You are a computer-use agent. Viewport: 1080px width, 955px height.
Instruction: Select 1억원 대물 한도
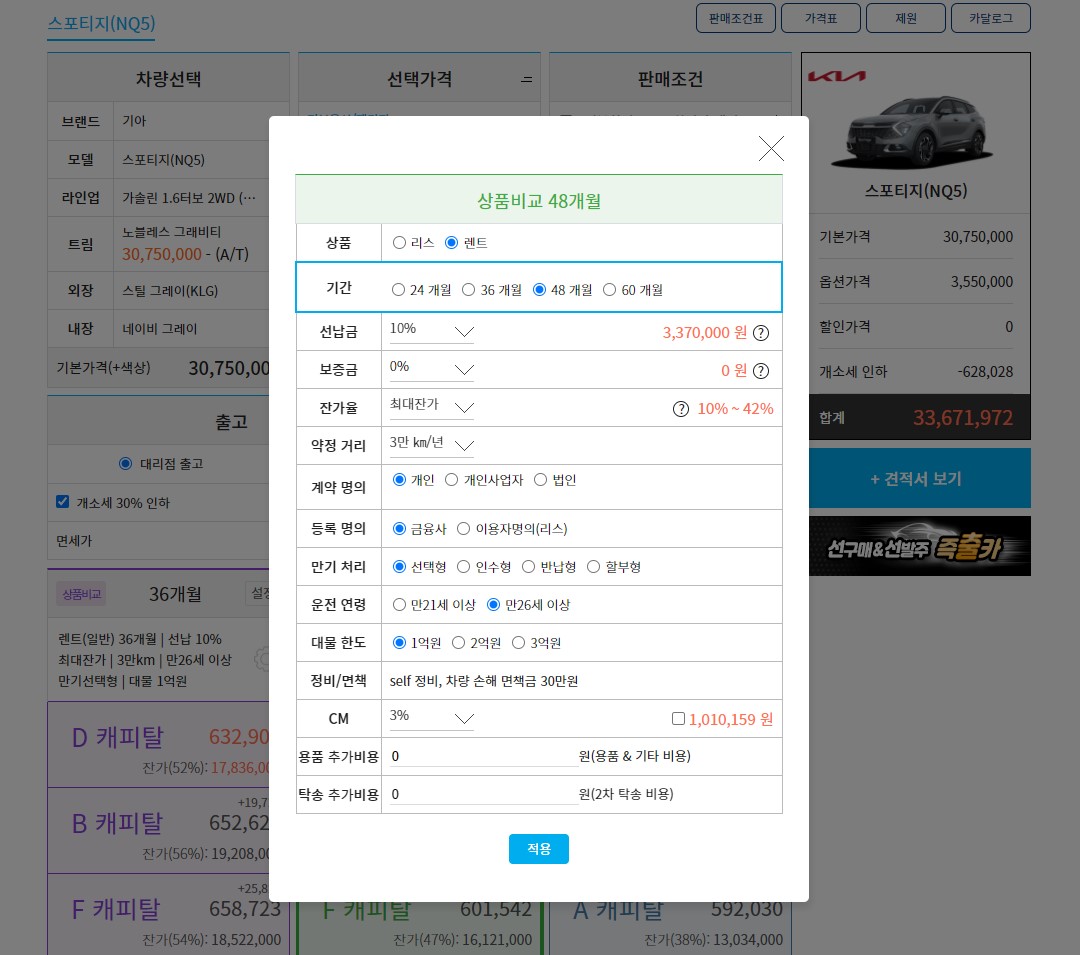pos(399,642)
